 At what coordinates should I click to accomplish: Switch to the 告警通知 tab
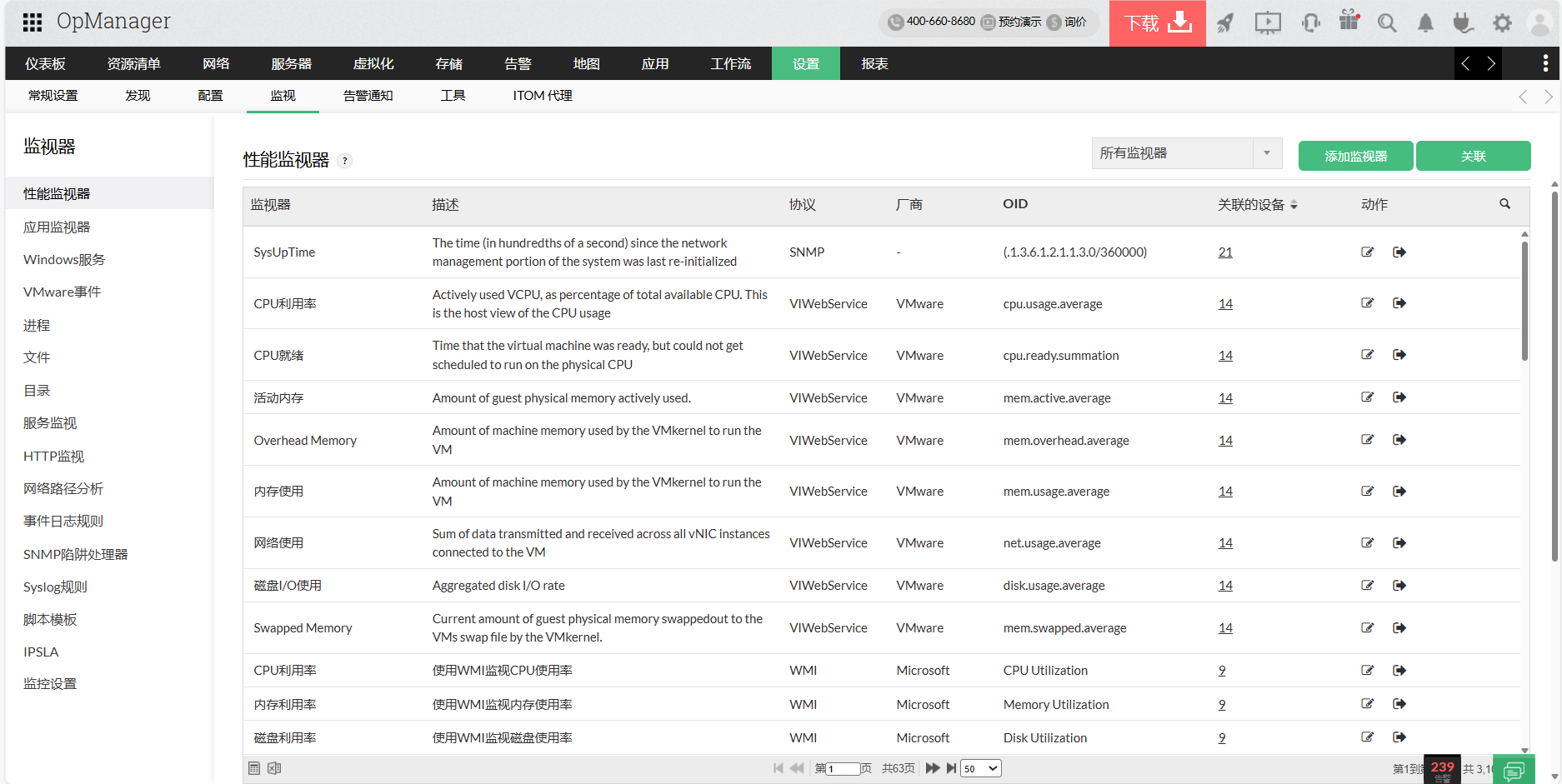(x=368, y=96)
